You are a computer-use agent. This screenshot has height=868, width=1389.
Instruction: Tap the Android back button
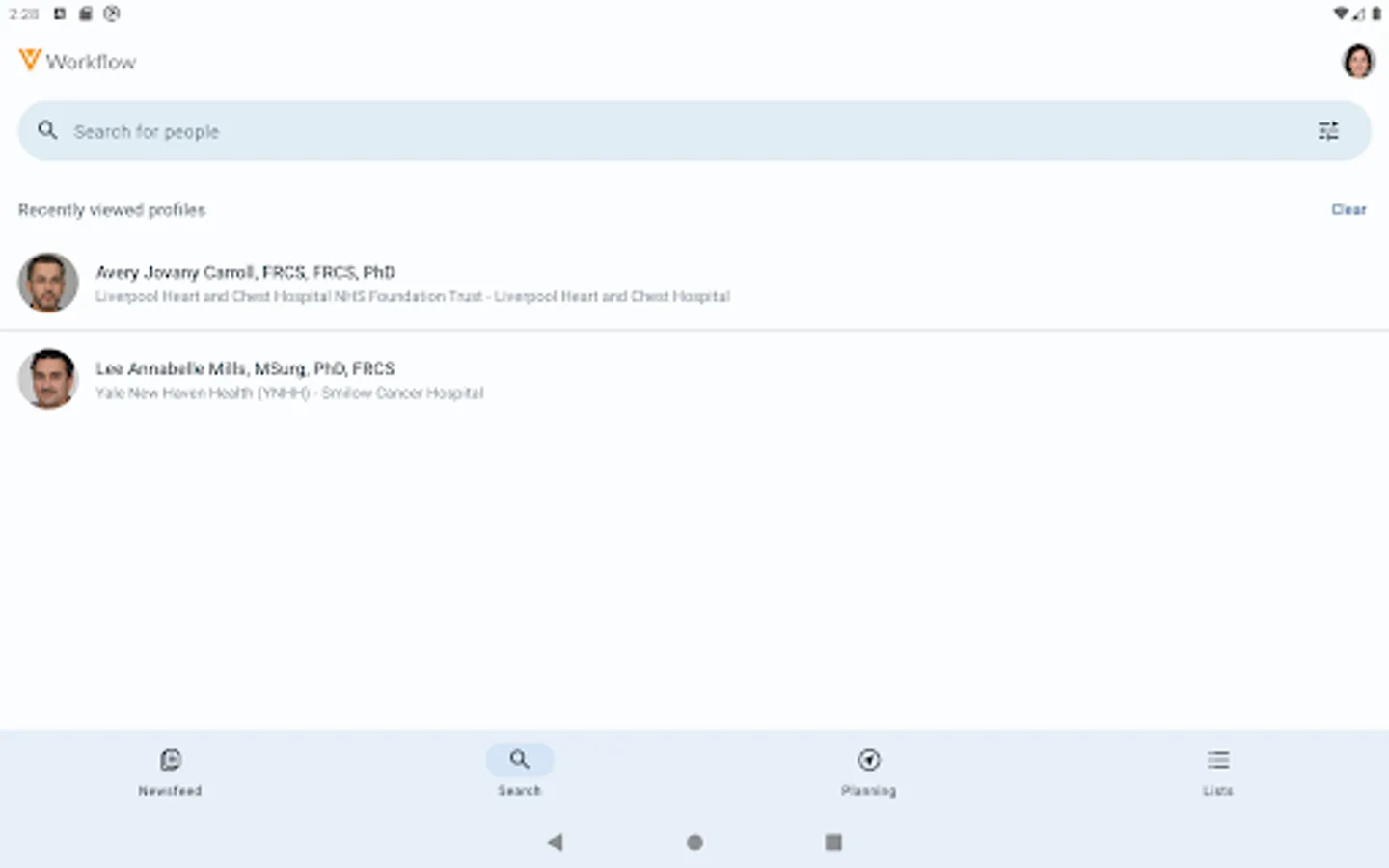pos(555,842)
